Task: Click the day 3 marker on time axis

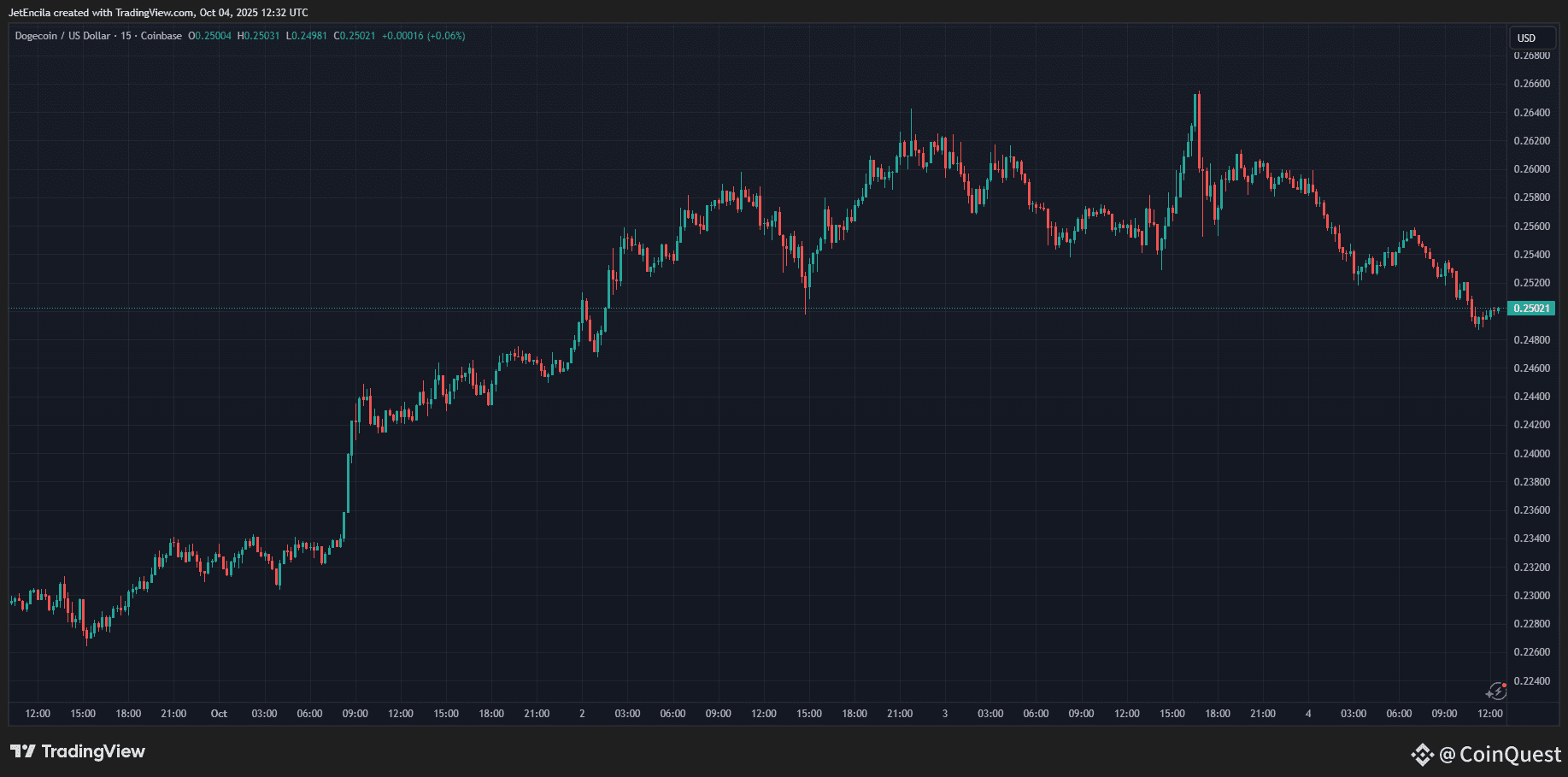Action: [x=944, y=714]
